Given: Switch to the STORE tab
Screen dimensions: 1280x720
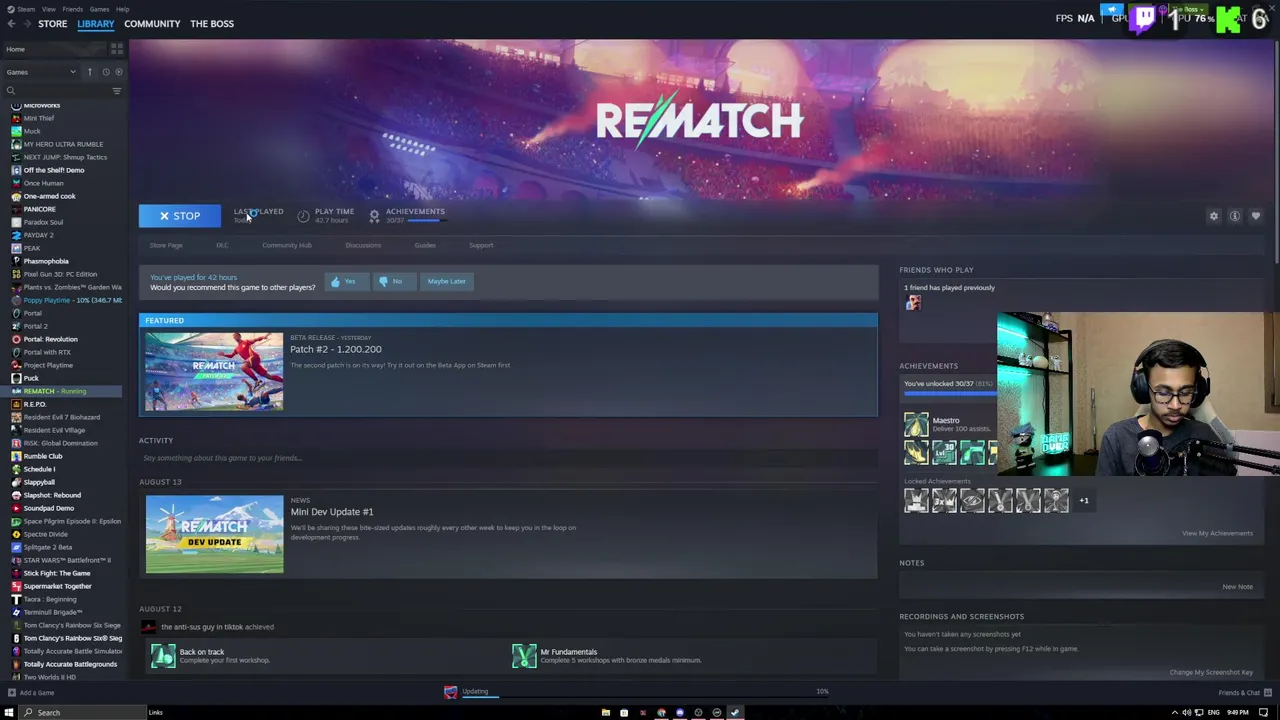Looking at the screenshot, I should point(52,24).
